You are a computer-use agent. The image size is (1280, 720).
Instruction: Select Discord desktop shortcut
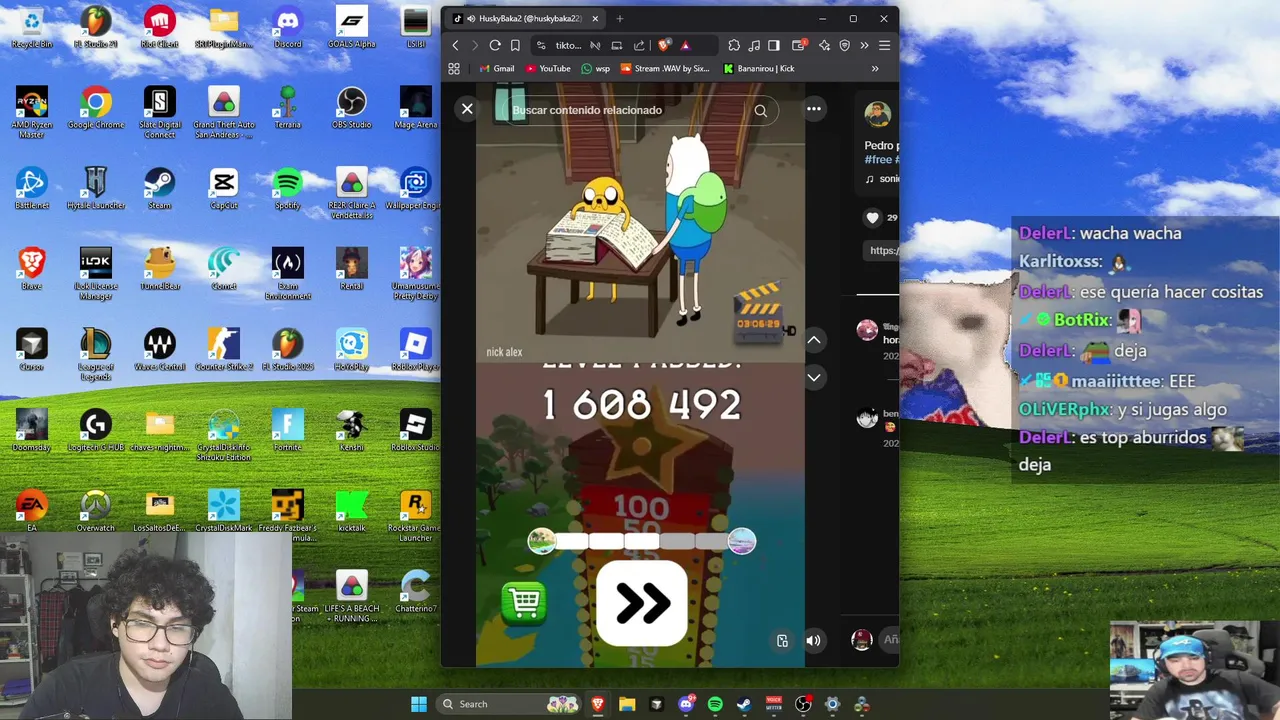coord(288,27)
